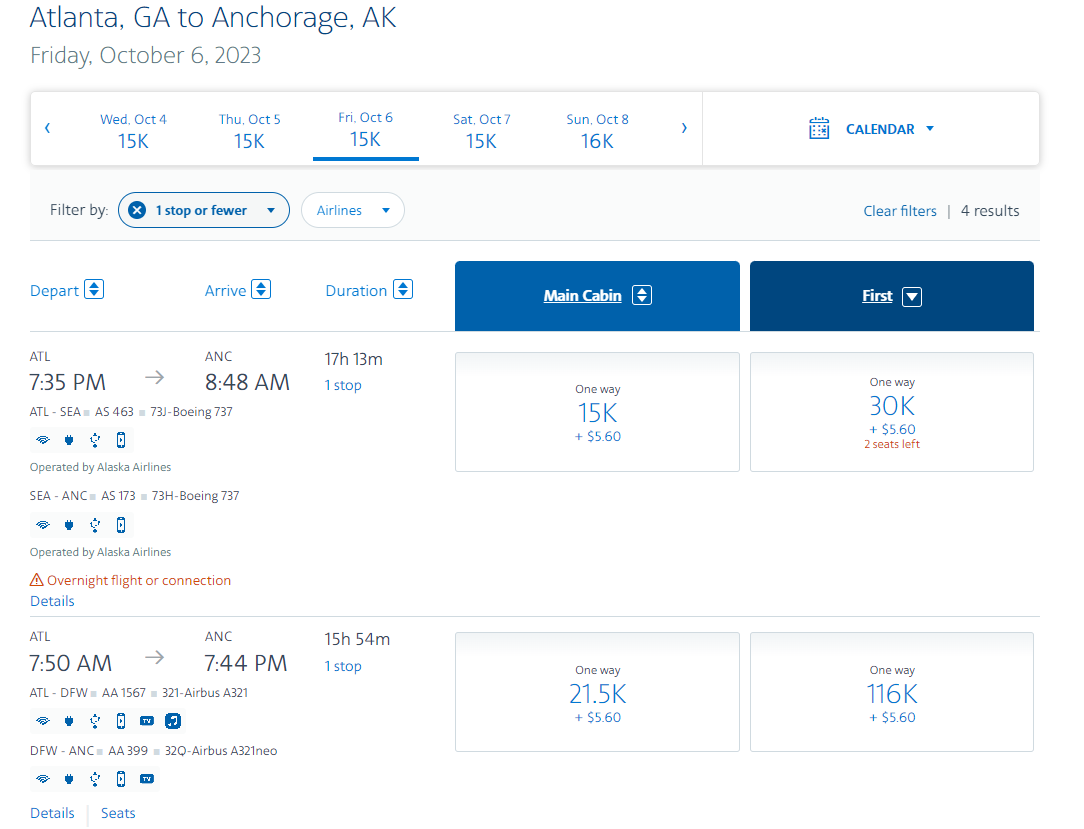Click the personal device entertainment icon for DFW - ANC
Screen dimensions: 1084x829
120,778
